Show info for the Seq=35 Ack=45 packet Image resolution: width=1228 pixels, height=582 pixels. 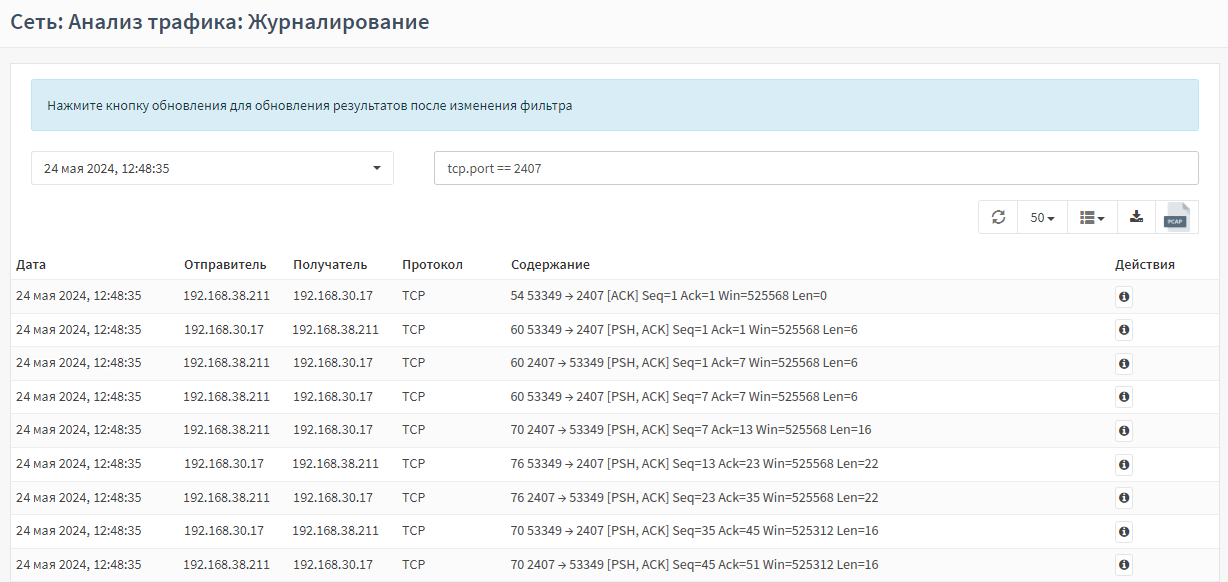pyautogui.click(x=1124, y=532)
